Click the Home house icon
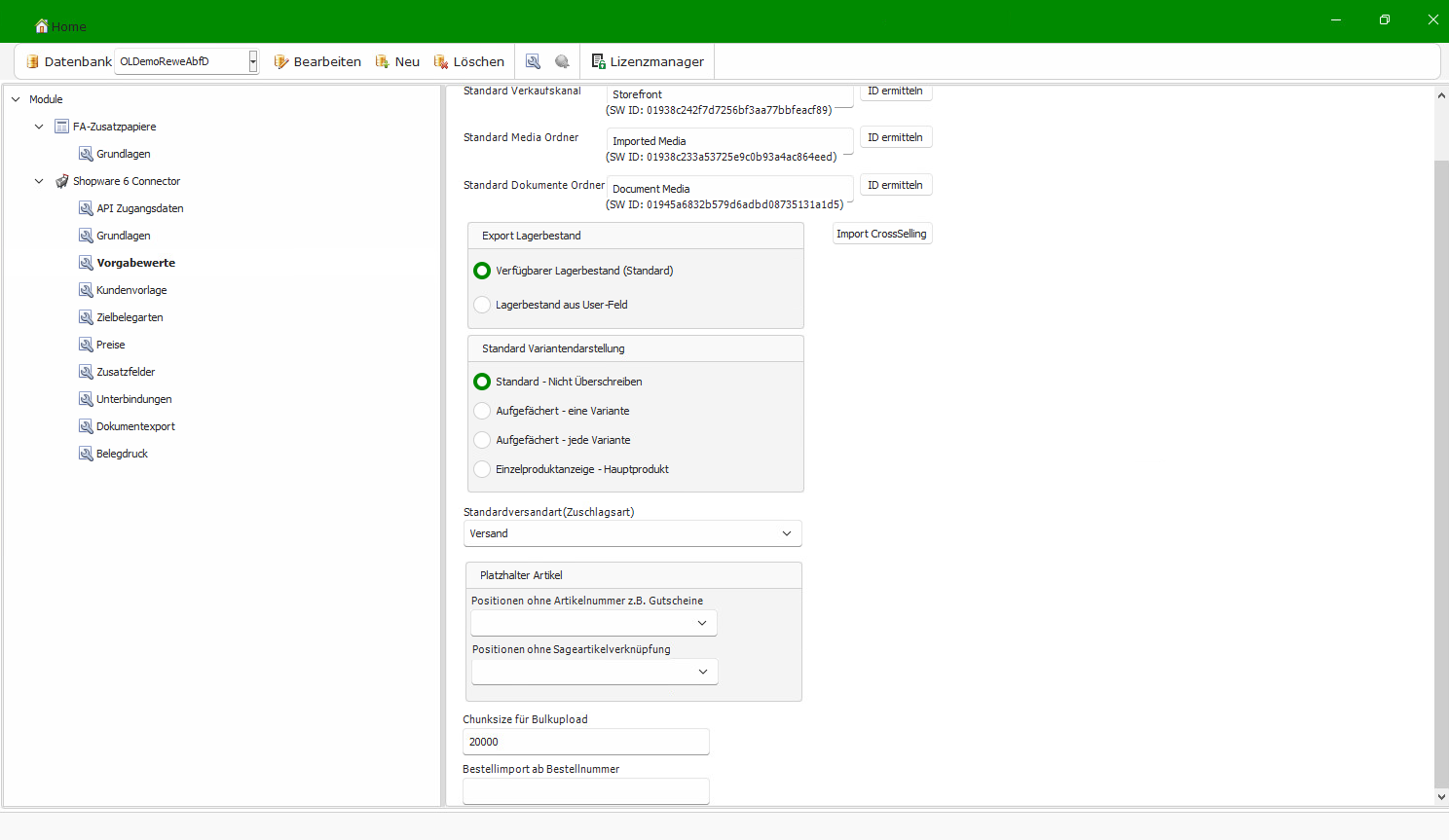 [42, 26]
